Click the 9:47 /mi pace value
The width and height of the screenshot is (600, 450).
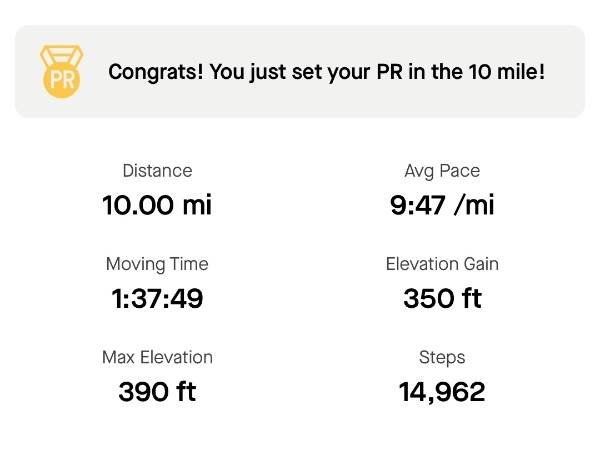(x=442, y=205)
